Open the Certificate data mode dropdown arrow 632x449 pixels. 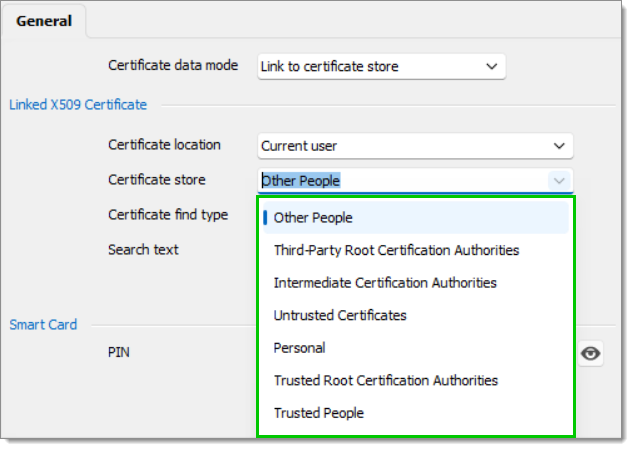(491, 67)
